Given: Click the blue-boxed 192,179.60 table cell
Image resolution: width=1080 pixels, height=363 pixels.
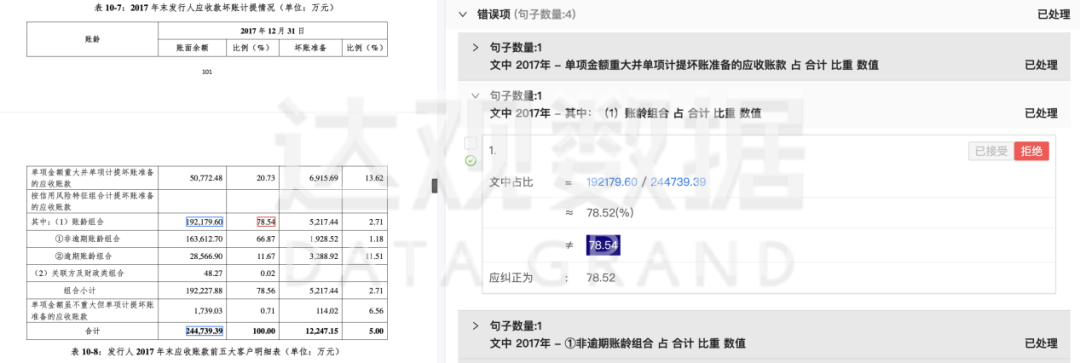Looking at the screenshot, I should pos(205,222).
